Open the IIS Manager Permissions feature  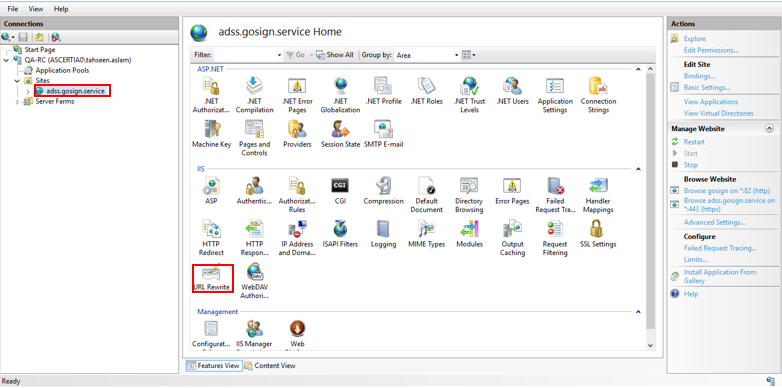pyautogui.click(x=254, y=334)
